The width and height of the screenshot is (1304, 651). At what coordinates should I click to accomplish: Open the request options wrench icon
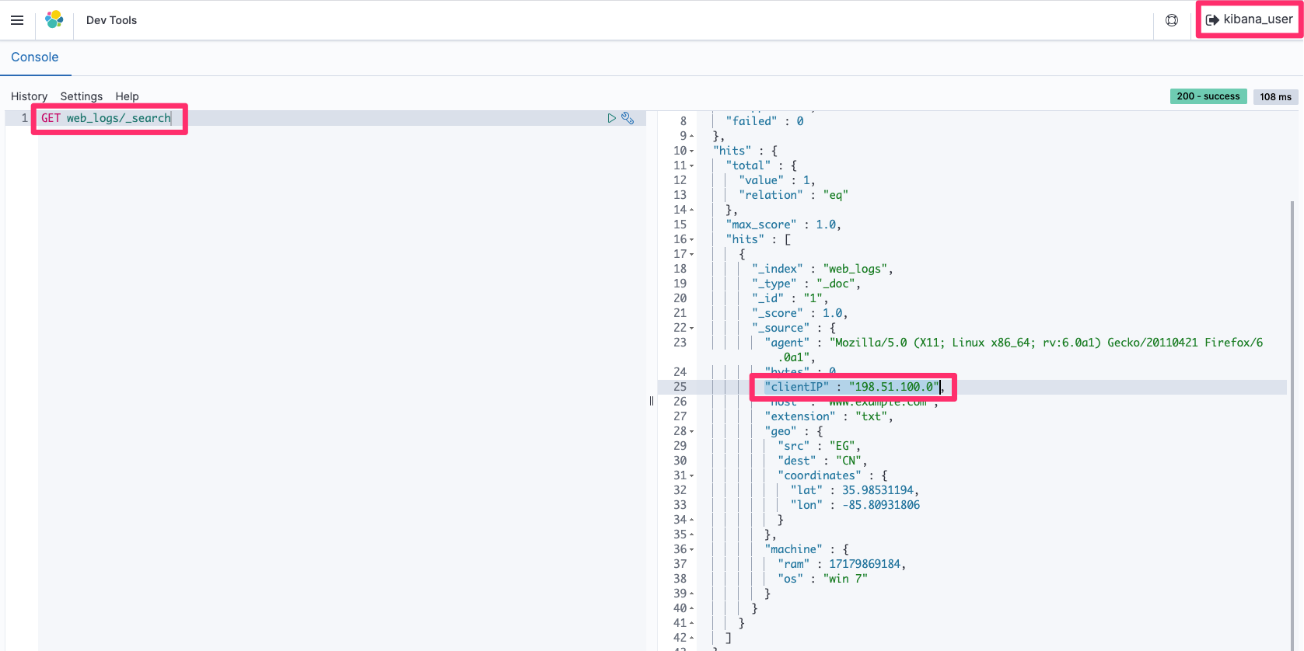point(629,117)
